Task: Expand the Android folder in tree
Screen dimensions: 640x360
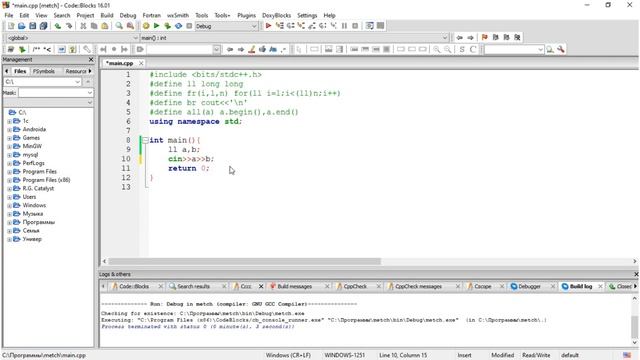Action: tap(9, 129)
